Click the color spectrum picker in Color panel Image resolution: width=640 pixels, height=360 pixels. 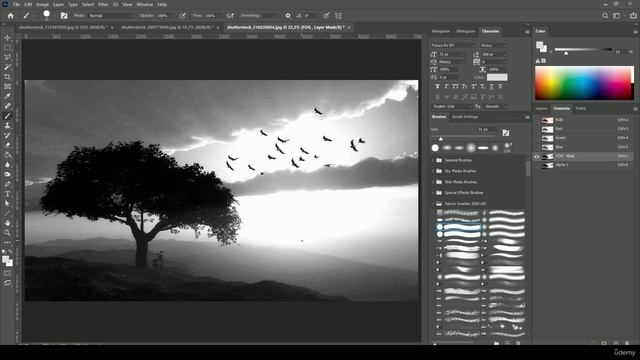(584, 83)
